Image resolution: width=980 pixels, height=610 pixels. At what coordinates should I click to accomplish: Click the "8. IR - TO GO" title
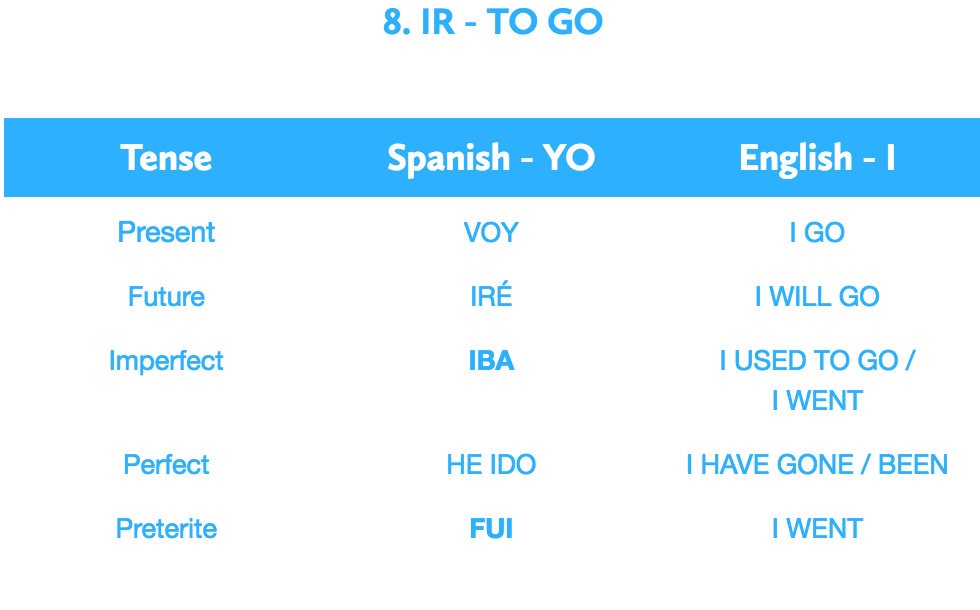coord(492,22)
